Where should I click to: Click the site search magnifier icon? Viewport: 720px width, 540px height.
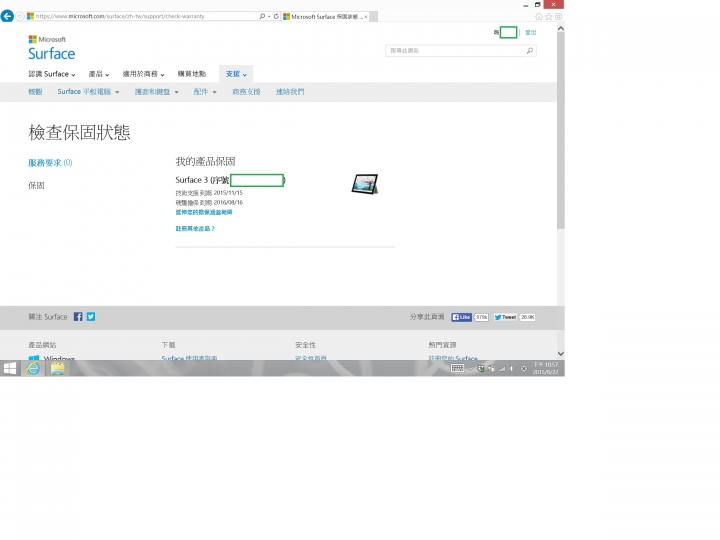[530, 51]
